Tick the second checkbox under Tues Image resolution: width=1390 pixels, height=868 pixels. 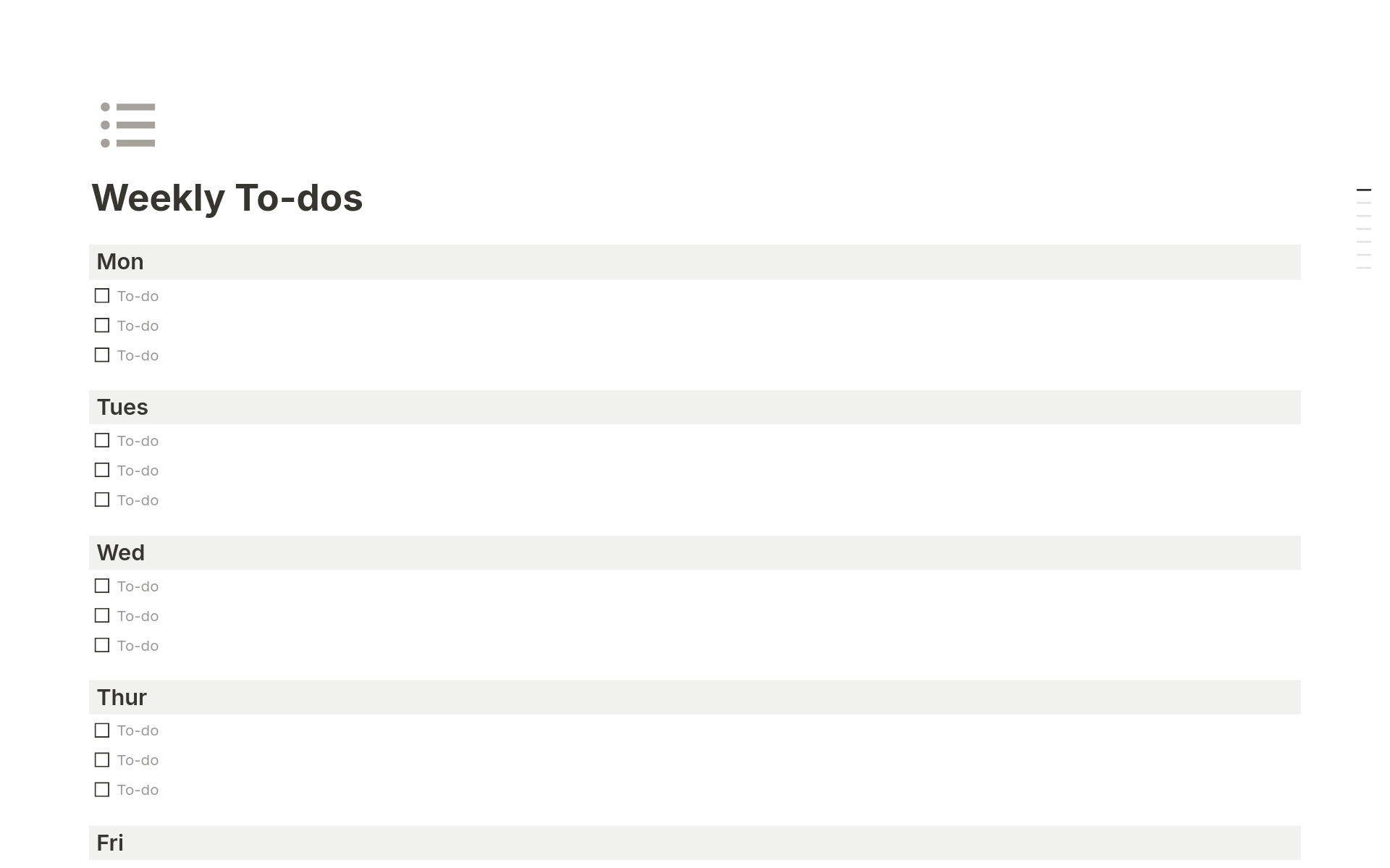102,470
